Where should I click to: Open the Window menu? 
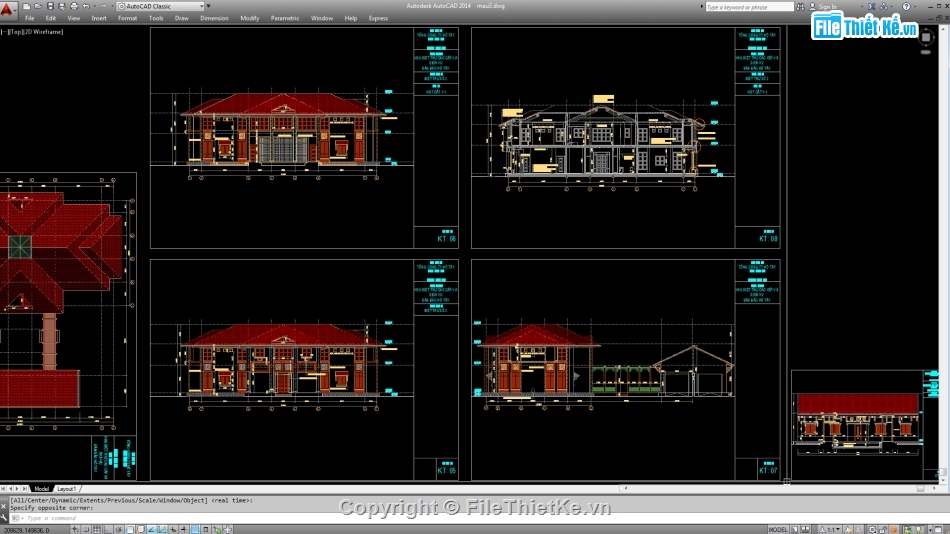tap(322, 18)
